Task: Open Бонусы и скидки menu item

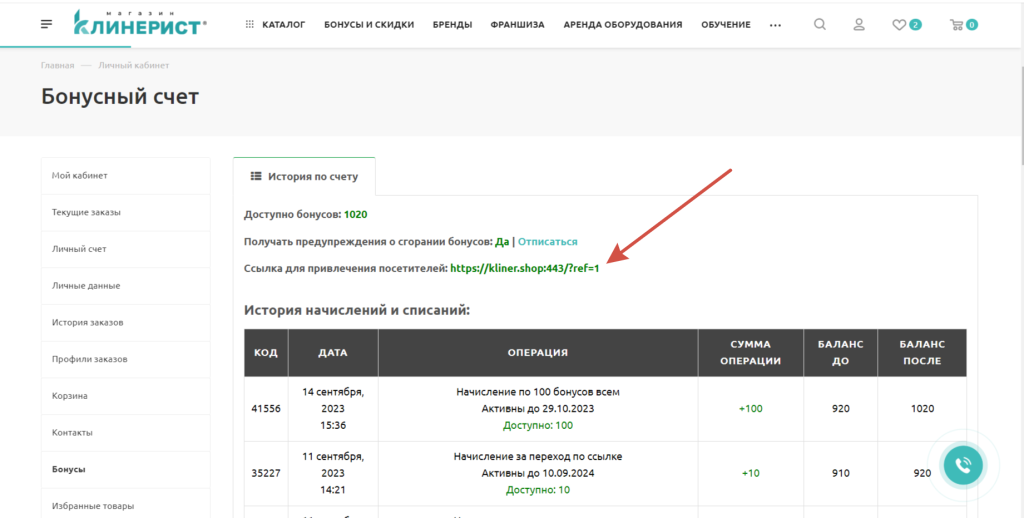Action: 369,25
